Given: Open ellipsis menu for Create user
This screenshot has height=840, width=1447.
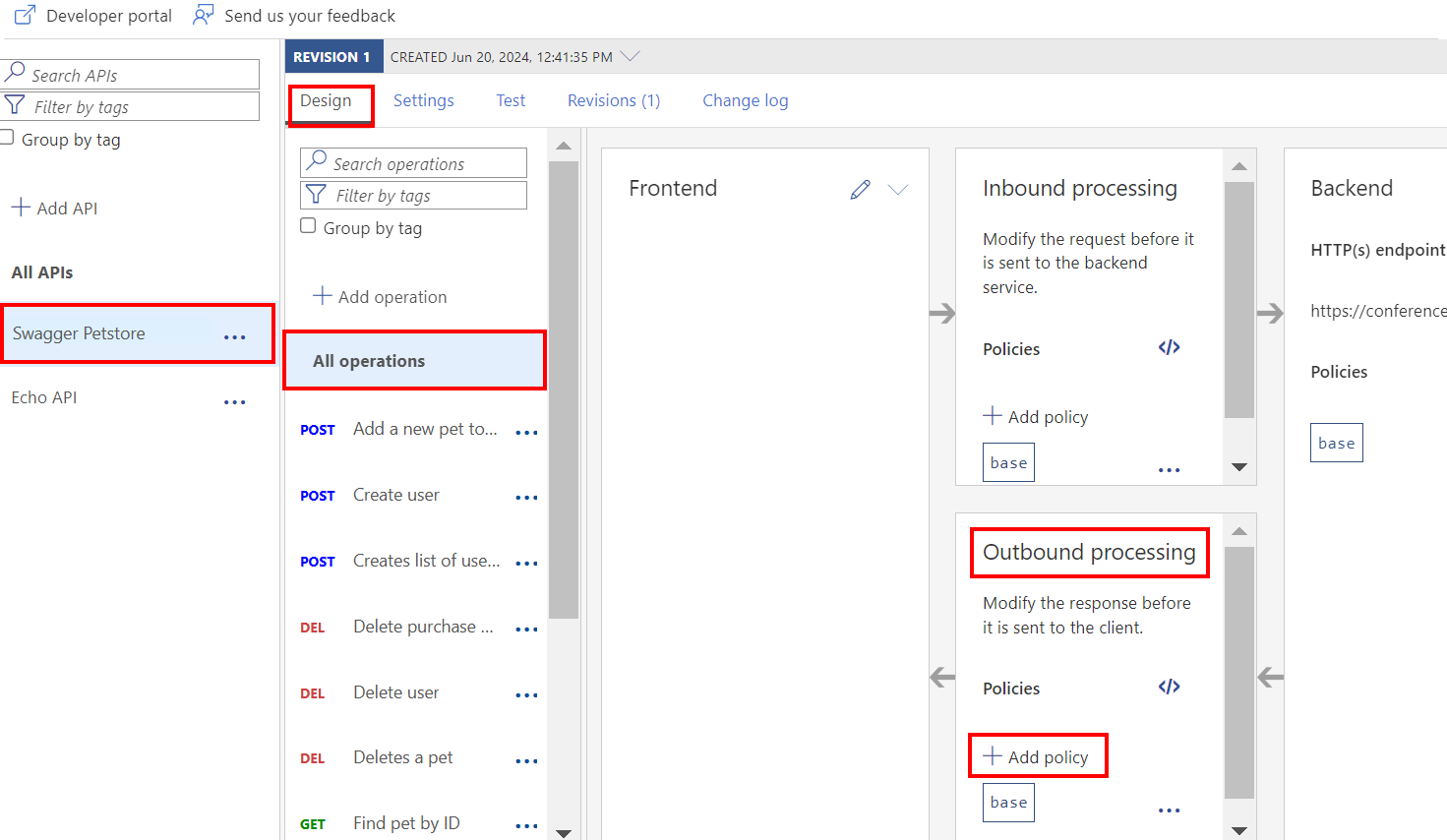Looking at the screenshot, I should coord(526,498).
